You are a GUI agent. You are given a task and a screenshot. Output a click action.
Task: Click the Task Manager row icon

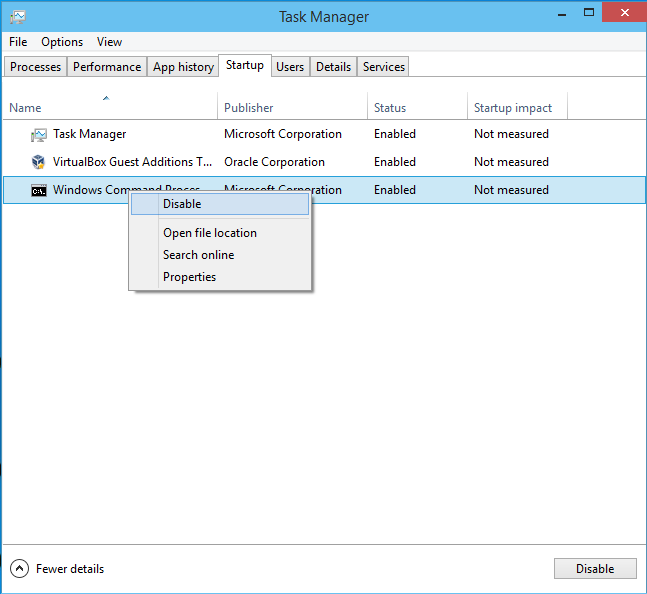(x=39, y=134)
